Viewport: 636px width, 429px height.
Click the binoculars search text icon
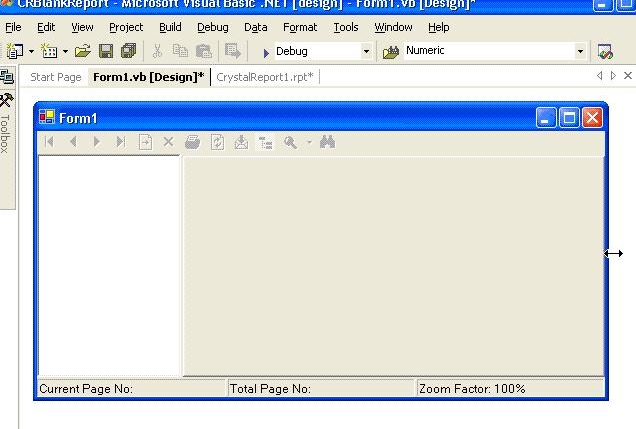pyautogui.click(x=327, y=142)
